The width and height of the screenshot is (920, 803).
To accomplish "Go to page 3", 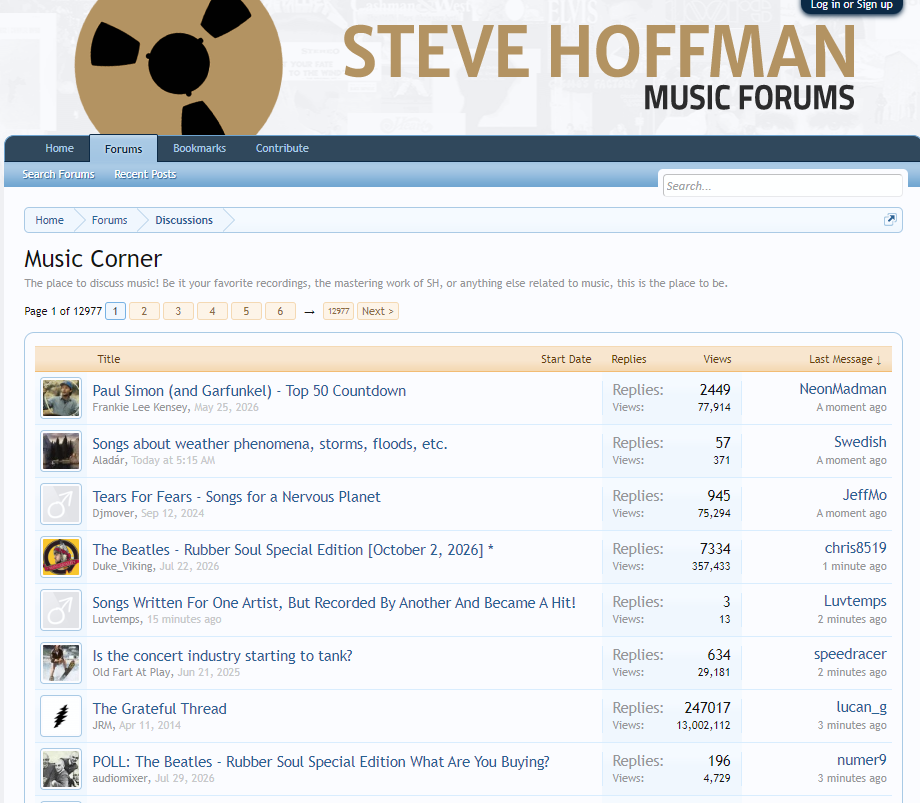I will [178, 311].
